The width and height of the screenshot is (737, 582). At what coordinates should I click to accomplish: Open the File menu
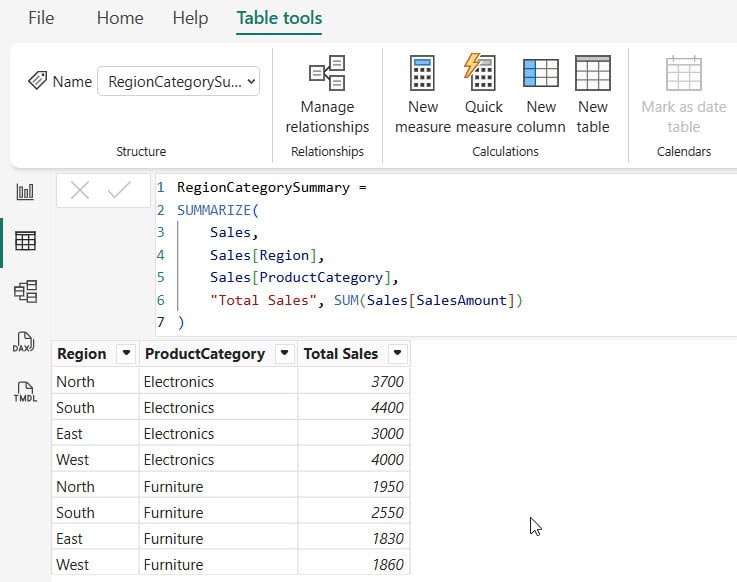(x=41, y=18)
